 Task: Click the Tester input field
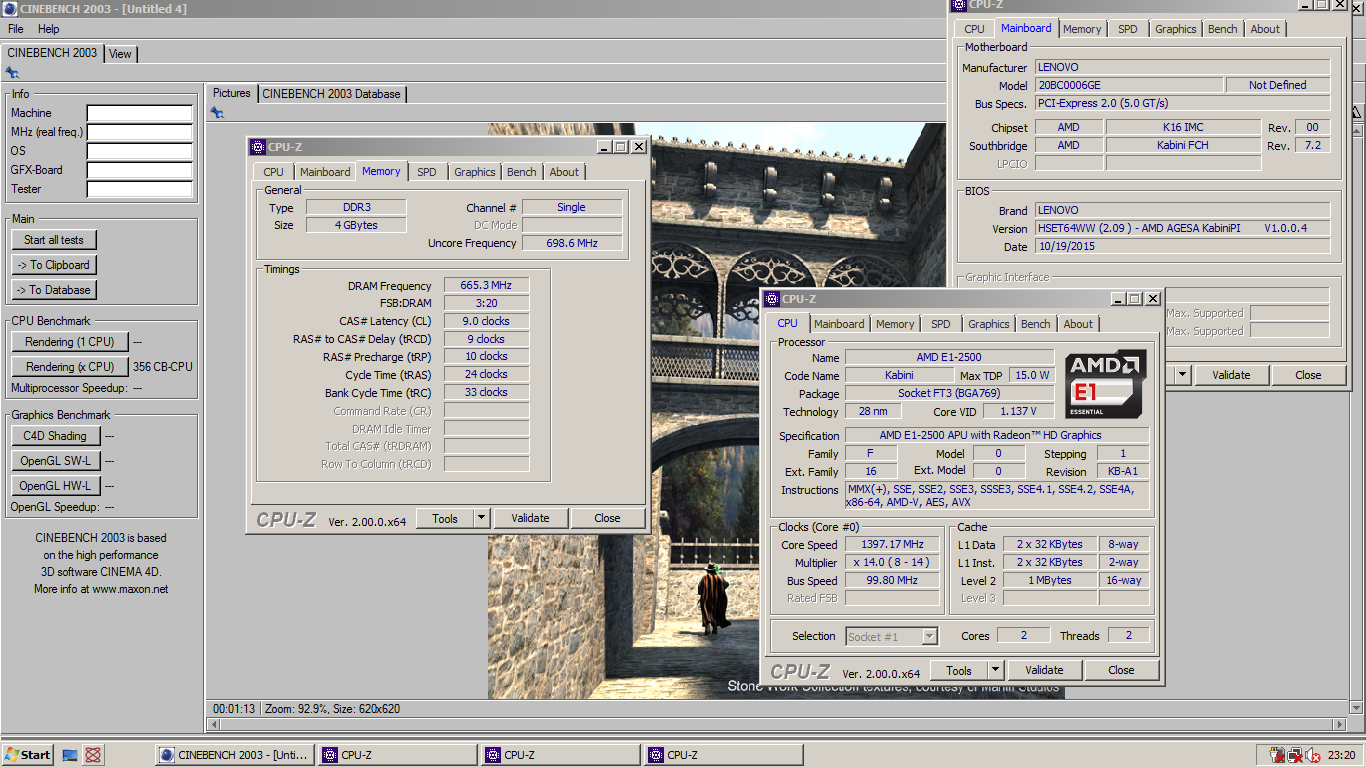tap(139, 189)
